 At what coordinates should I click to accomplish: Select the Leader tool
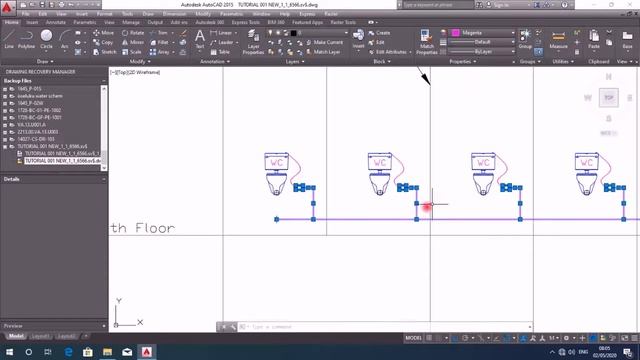click(x=222, y=42)
